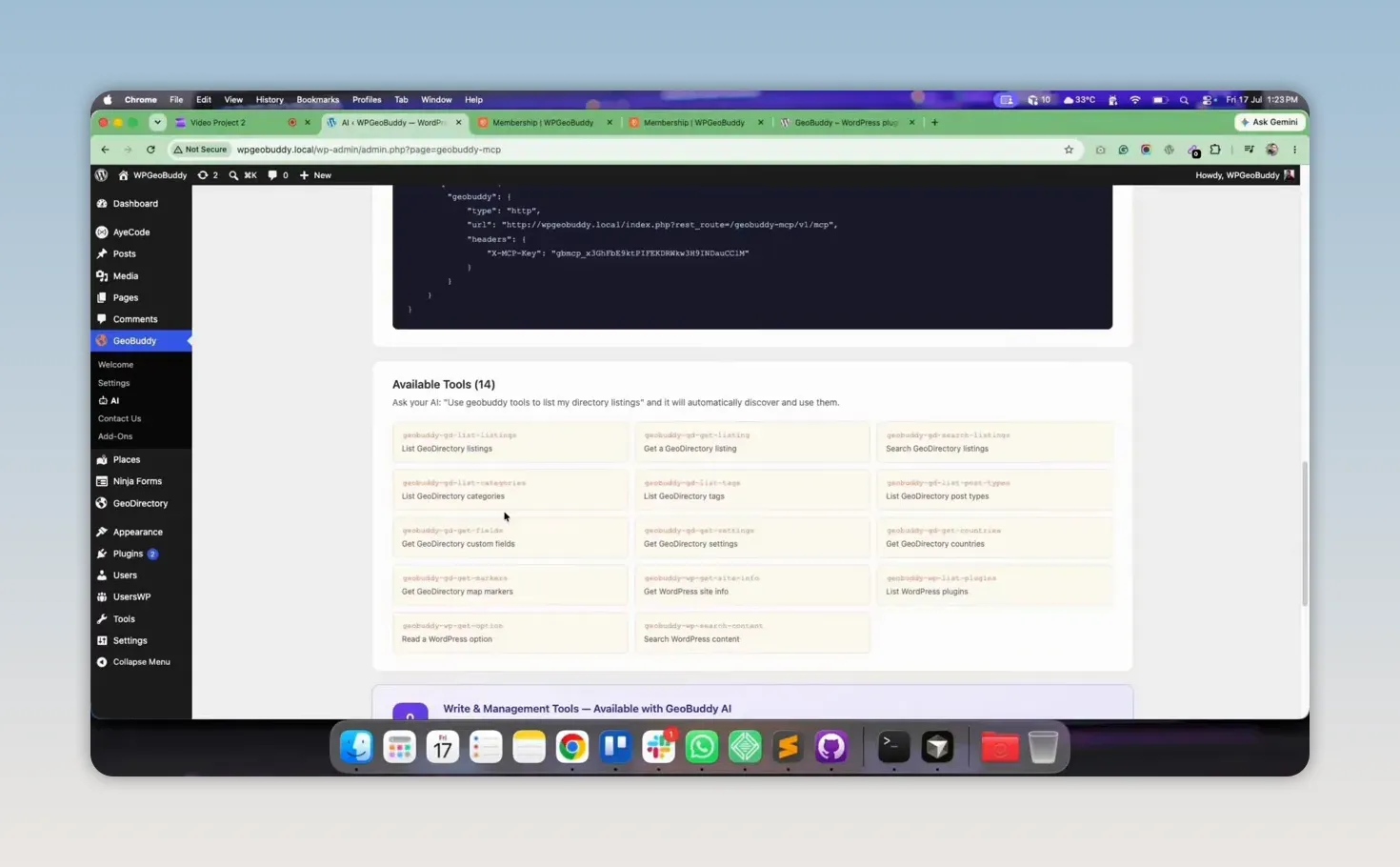Click the New content button
Viewport: 1400px width, 867px height.
pos(315,175)
